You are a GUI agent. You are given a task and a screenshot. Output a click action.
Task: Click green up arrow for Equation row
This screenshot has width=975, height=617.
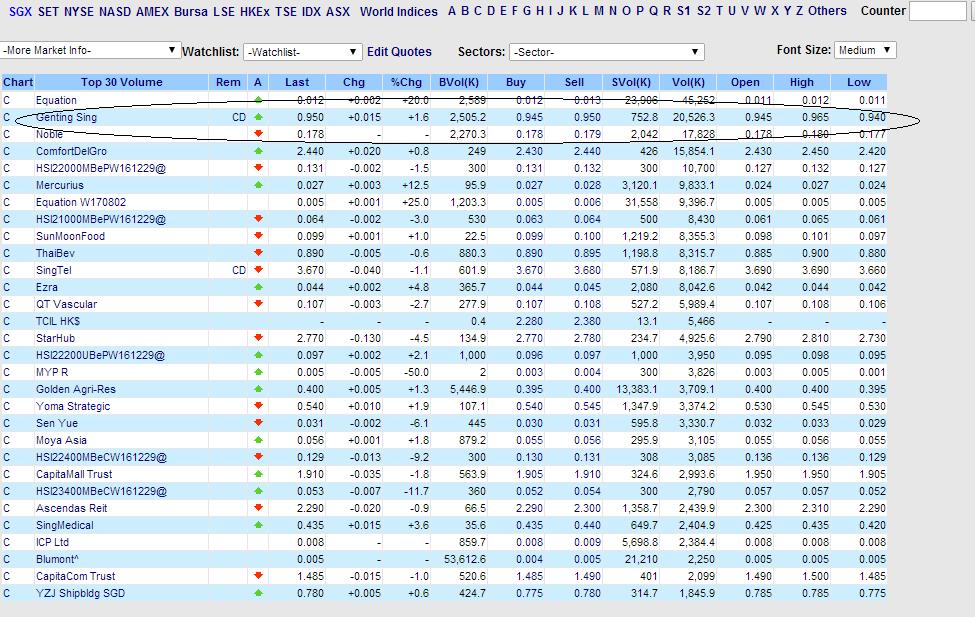coord(259,100)
